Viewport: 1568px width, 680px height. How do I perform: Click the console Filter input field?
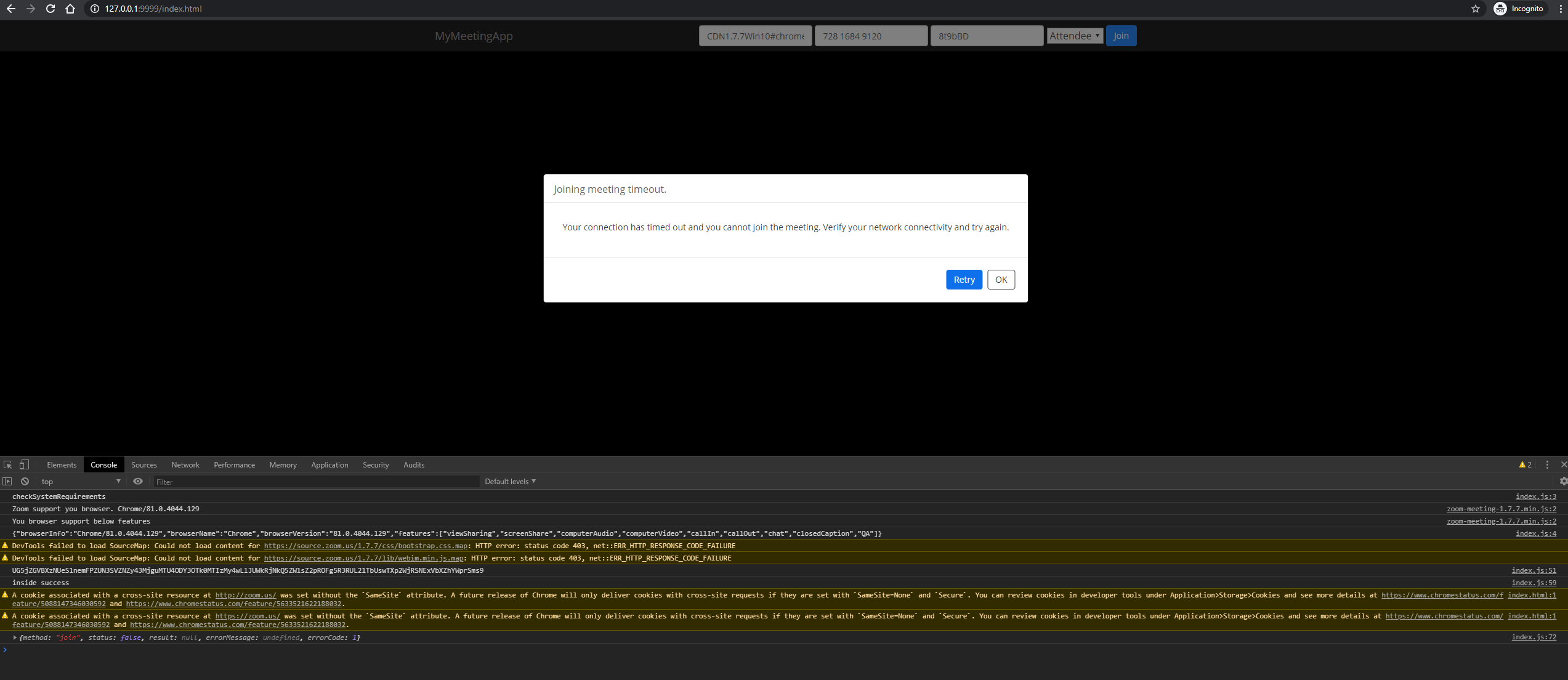coord(316,482)
